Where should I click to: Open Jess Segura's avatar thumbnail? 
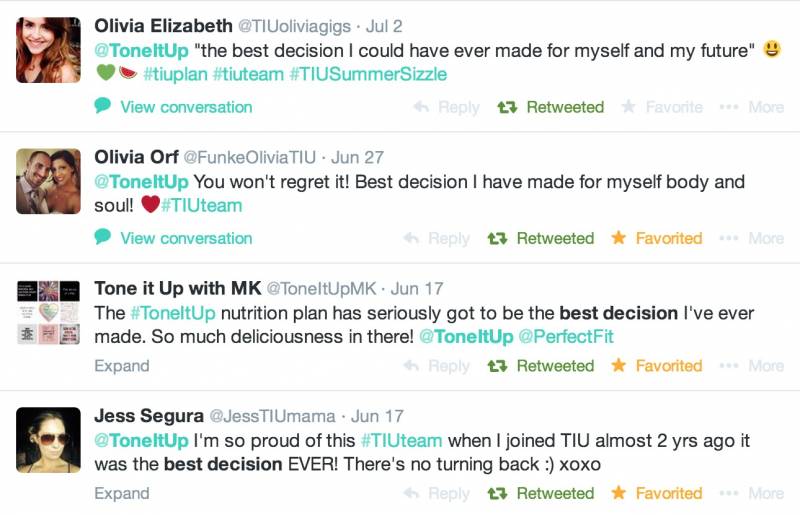coord(48,440)
